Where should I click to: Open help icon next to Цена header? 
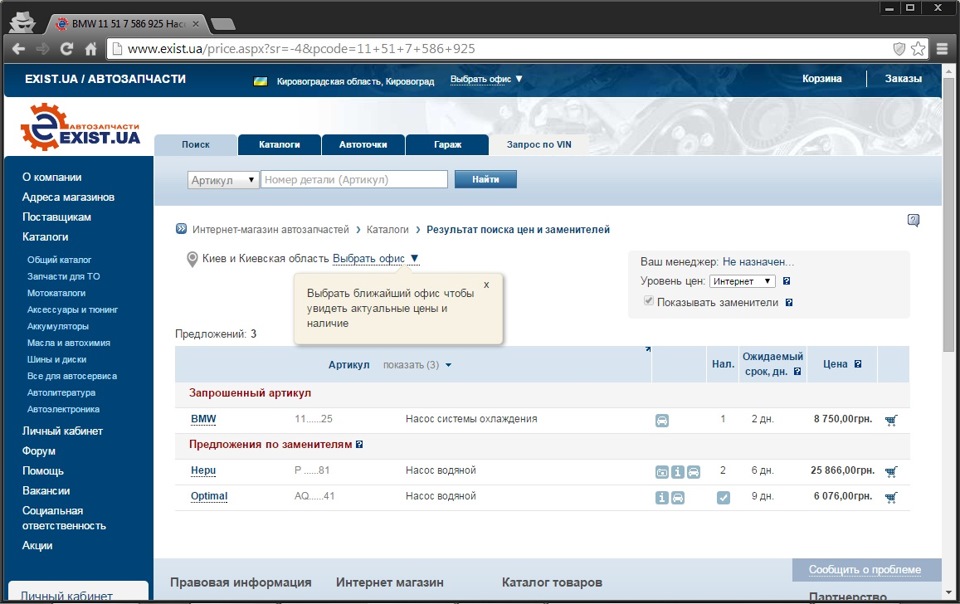click(858, 364)
